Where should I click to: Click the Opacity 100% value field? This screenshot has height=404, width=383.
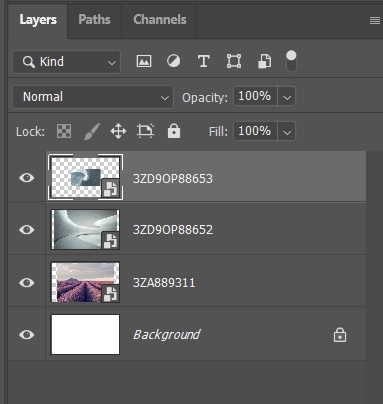point(255,97)
